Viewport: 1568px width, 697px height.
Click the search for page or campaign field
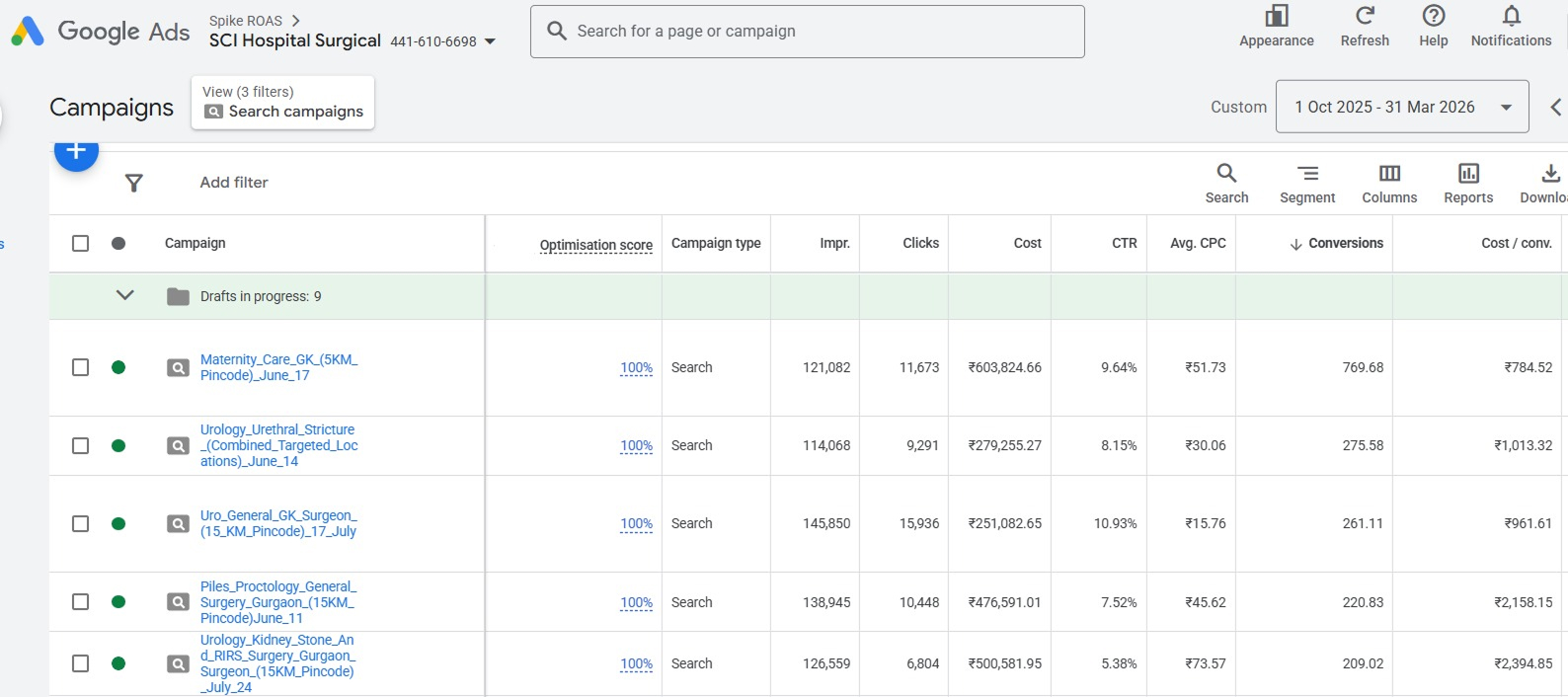coord(807,32)
